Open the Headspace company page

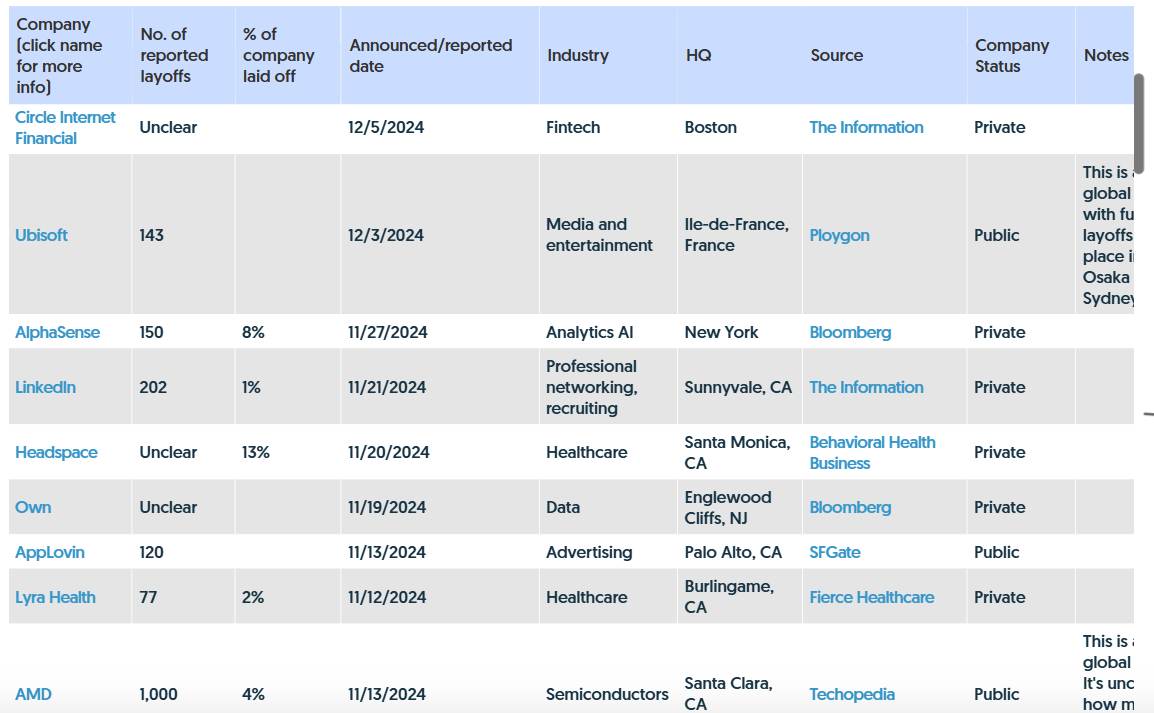click(56, 452)
